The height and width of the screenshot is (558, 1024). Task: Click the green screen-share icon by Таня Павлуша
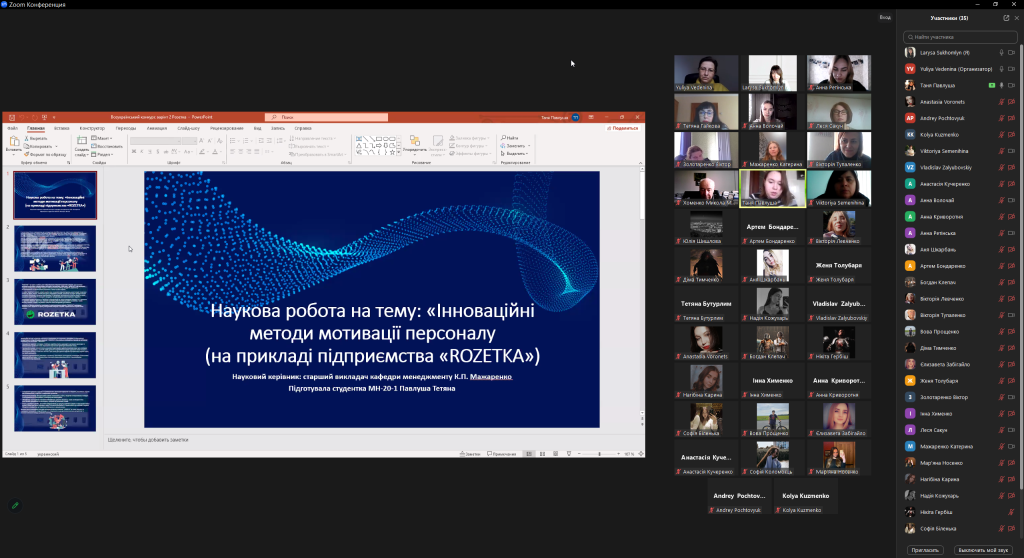[x=992, y=85]
